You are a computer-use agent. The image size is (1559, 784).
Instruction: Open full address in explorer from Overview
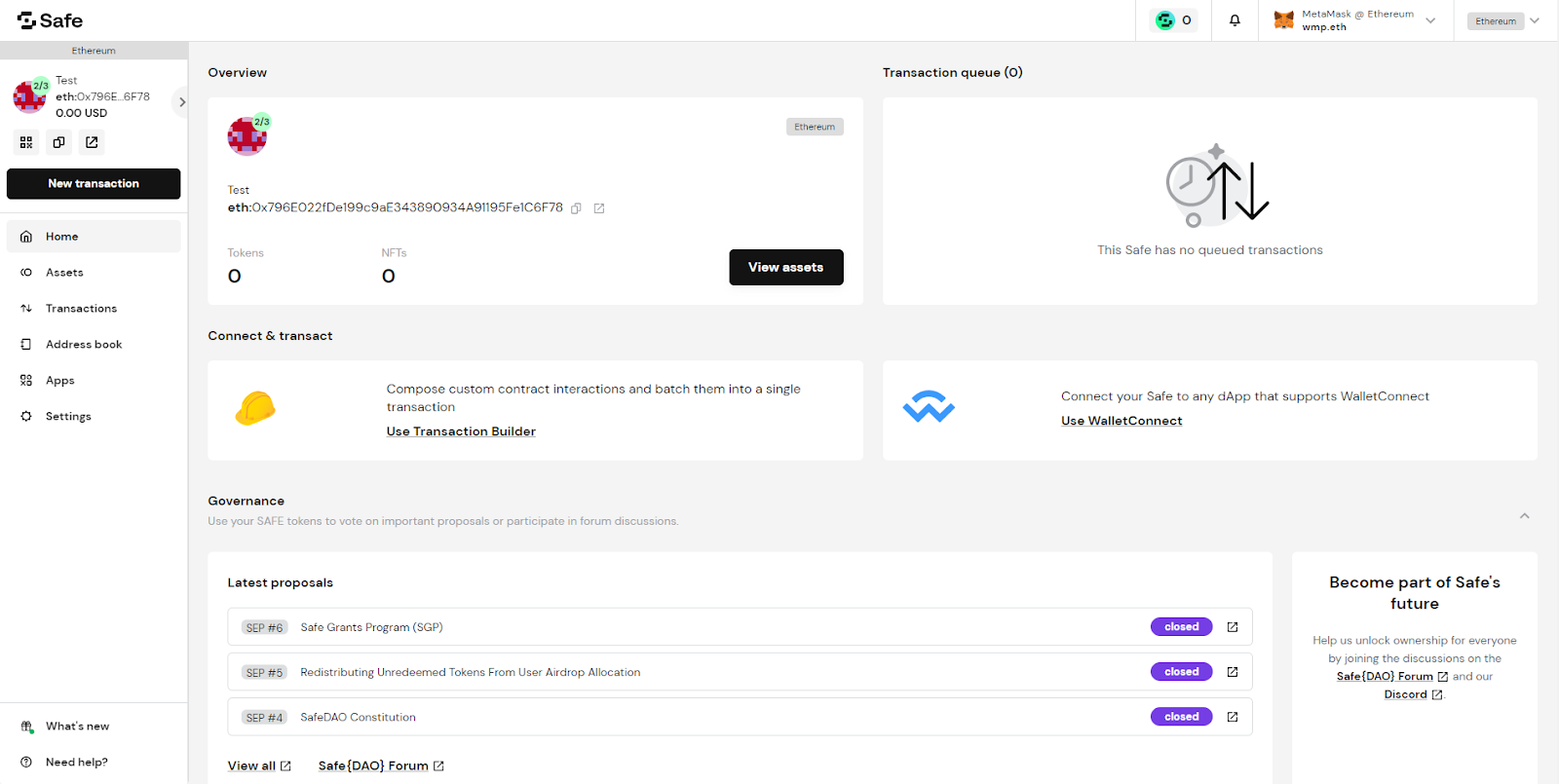(x=599, y=208)
